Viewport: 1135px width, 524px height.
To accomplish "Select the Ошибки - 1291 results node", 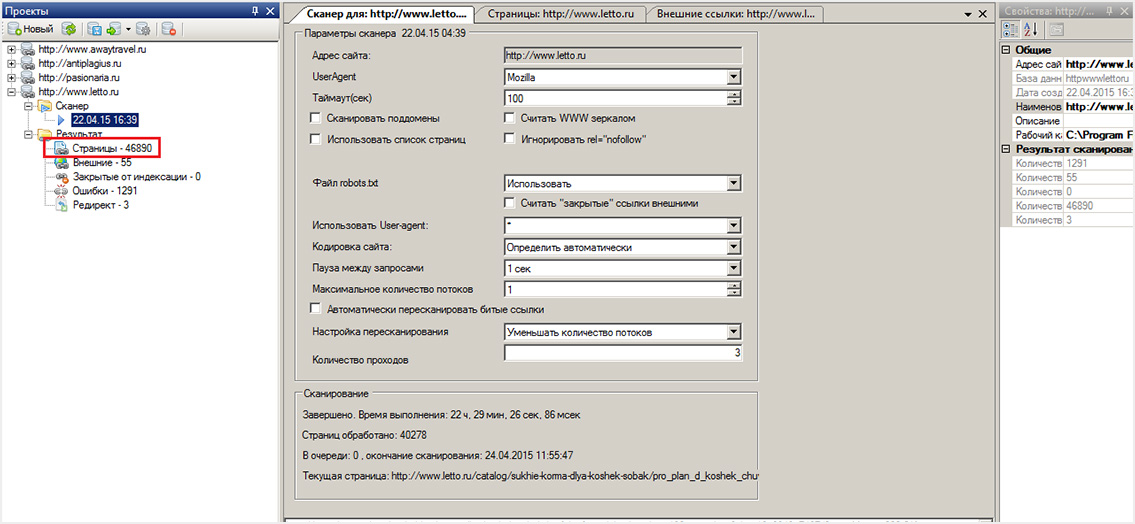I will tap(104, 190).
